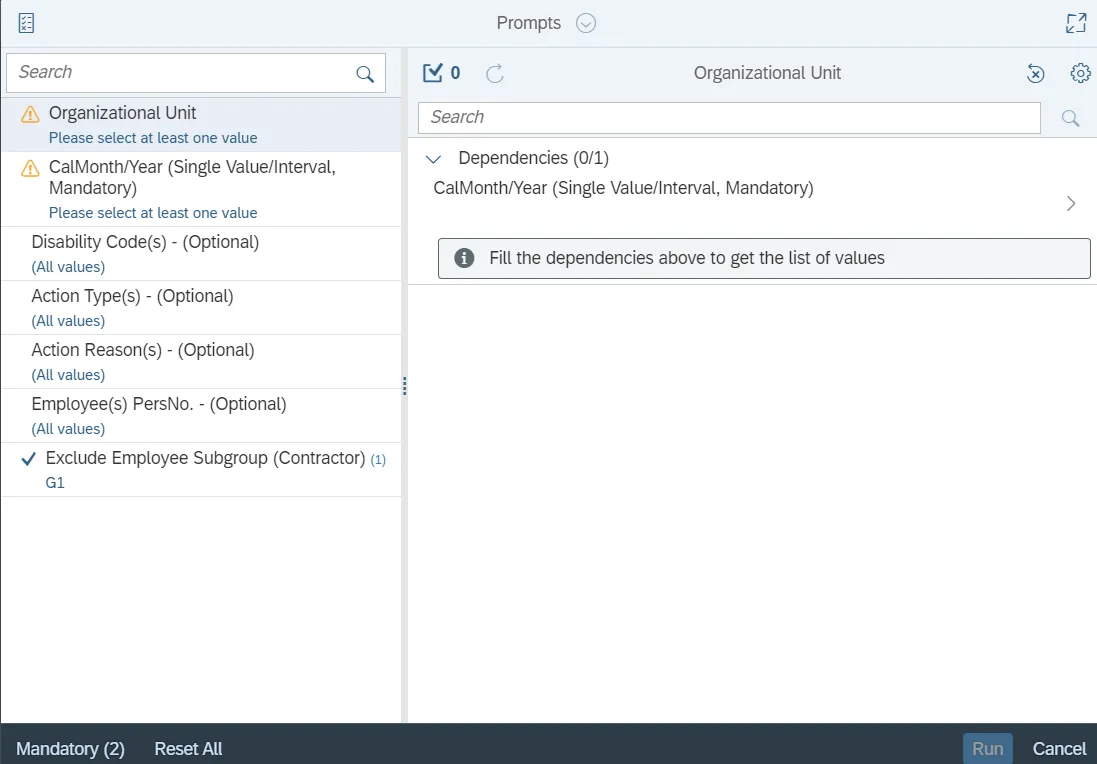
Task: Click the prompt summary list icon
Action: tap(27, 23)
